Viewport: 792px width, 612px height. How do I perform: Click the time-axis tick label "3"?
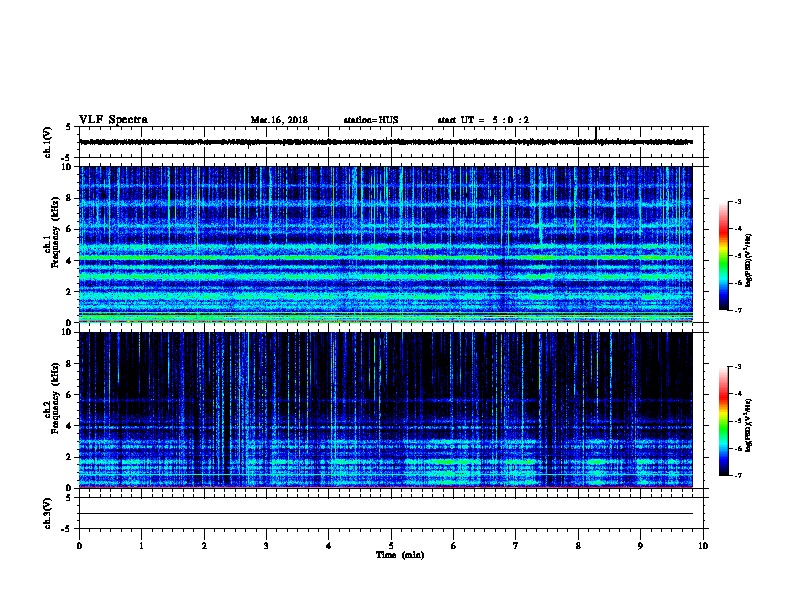[x=266, y=546]
